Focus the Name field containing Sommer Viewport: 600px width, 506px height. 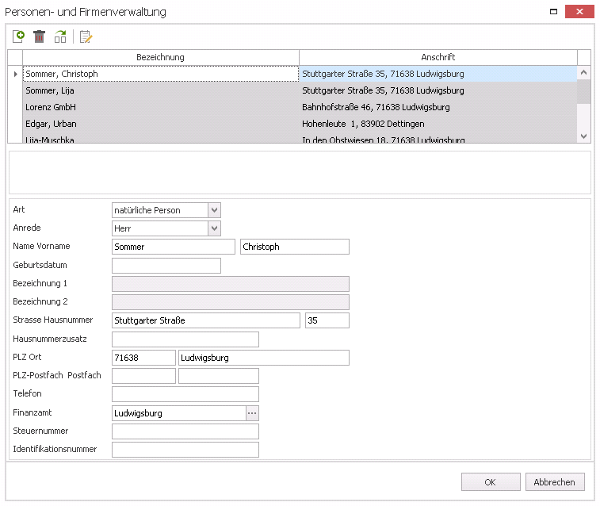[x=173, y=247]
